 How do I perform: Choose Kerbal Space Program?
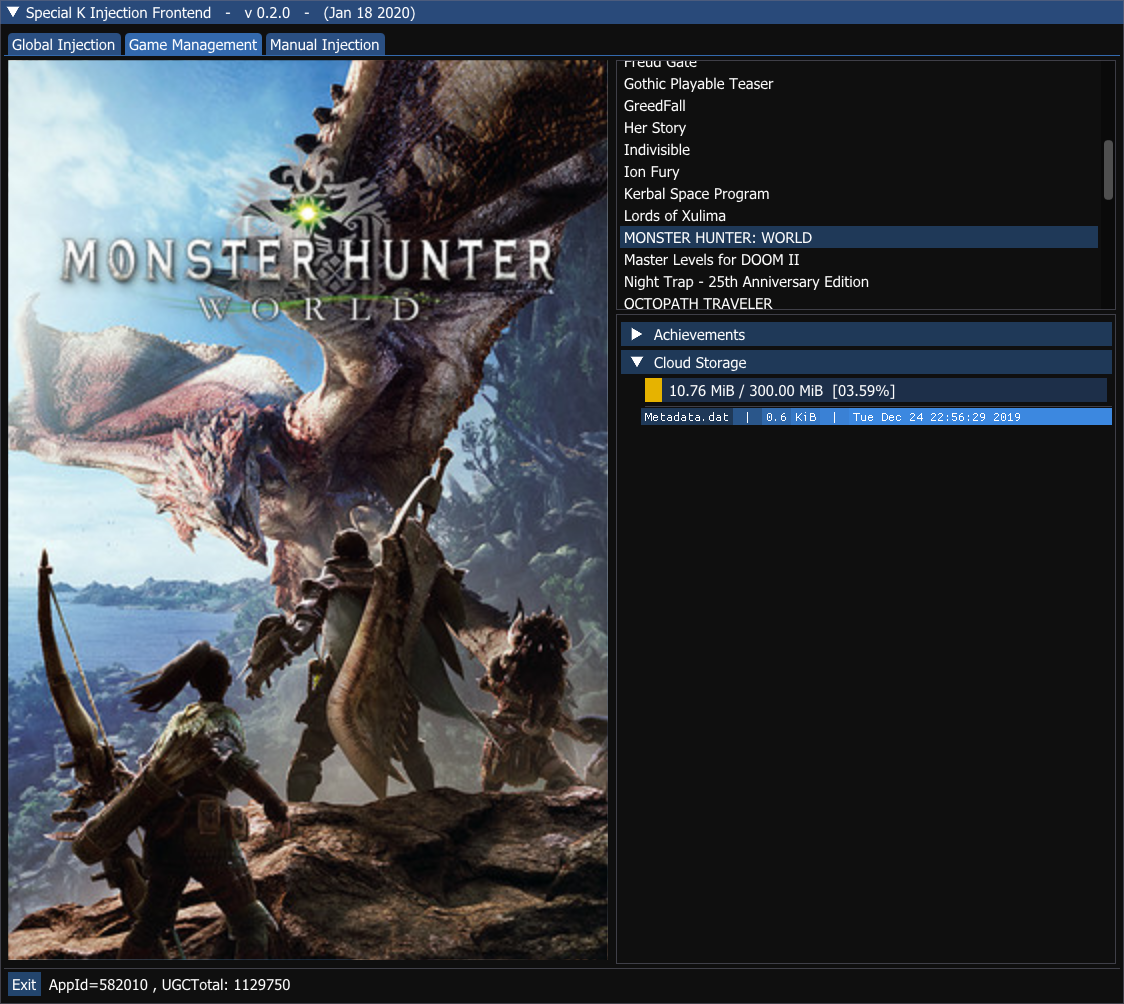click(x=696, y=194)
